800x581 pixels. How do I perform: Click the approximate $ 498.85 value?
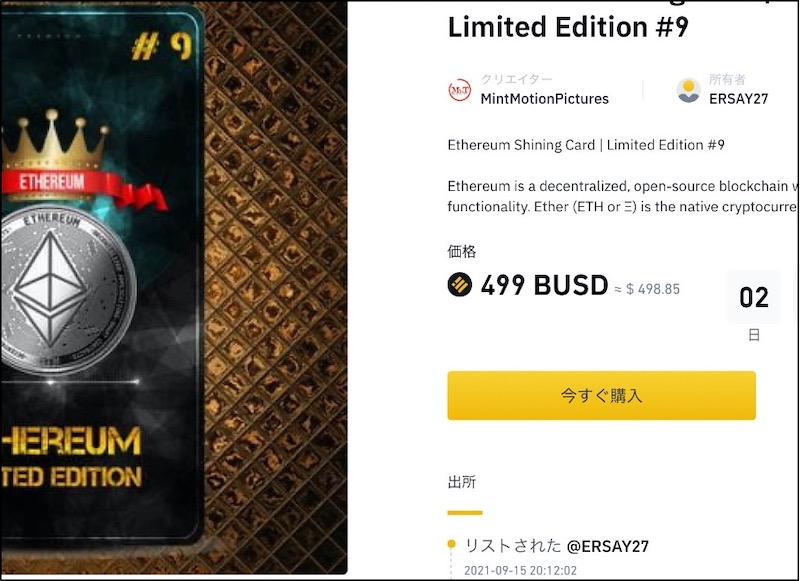coord(647,289)
